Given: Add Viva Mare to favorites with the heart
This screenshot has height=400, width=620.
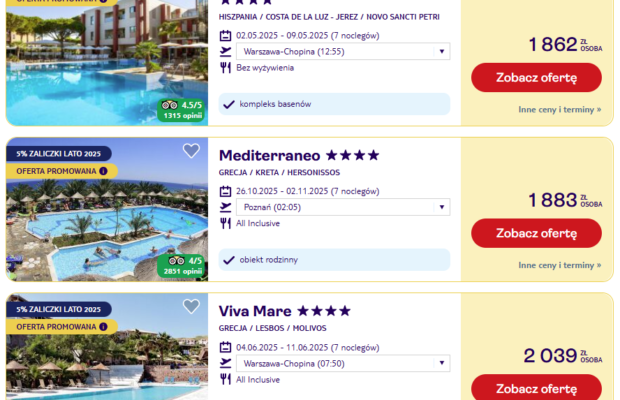Looking at the screenshot, I should pos(191,307).
